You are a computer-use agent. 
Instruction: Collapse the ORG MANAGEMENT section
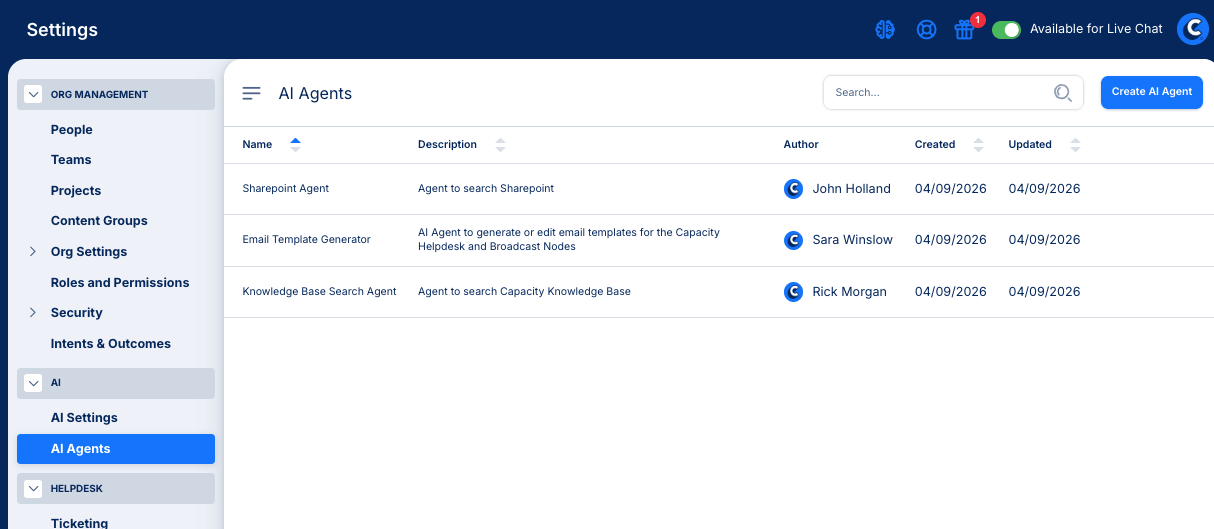(33, 95)
